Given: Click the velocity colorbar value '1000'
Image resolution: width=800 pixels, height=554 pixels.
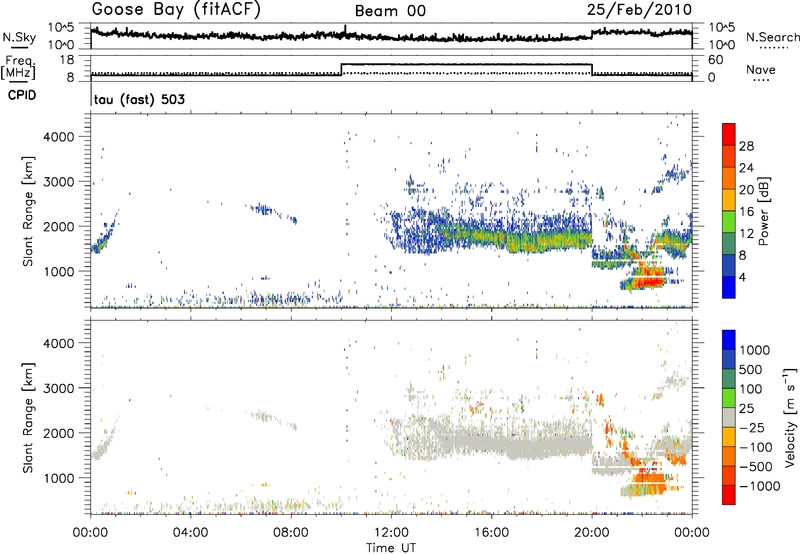Looking at the screenshot, I should tap(755, 350).
